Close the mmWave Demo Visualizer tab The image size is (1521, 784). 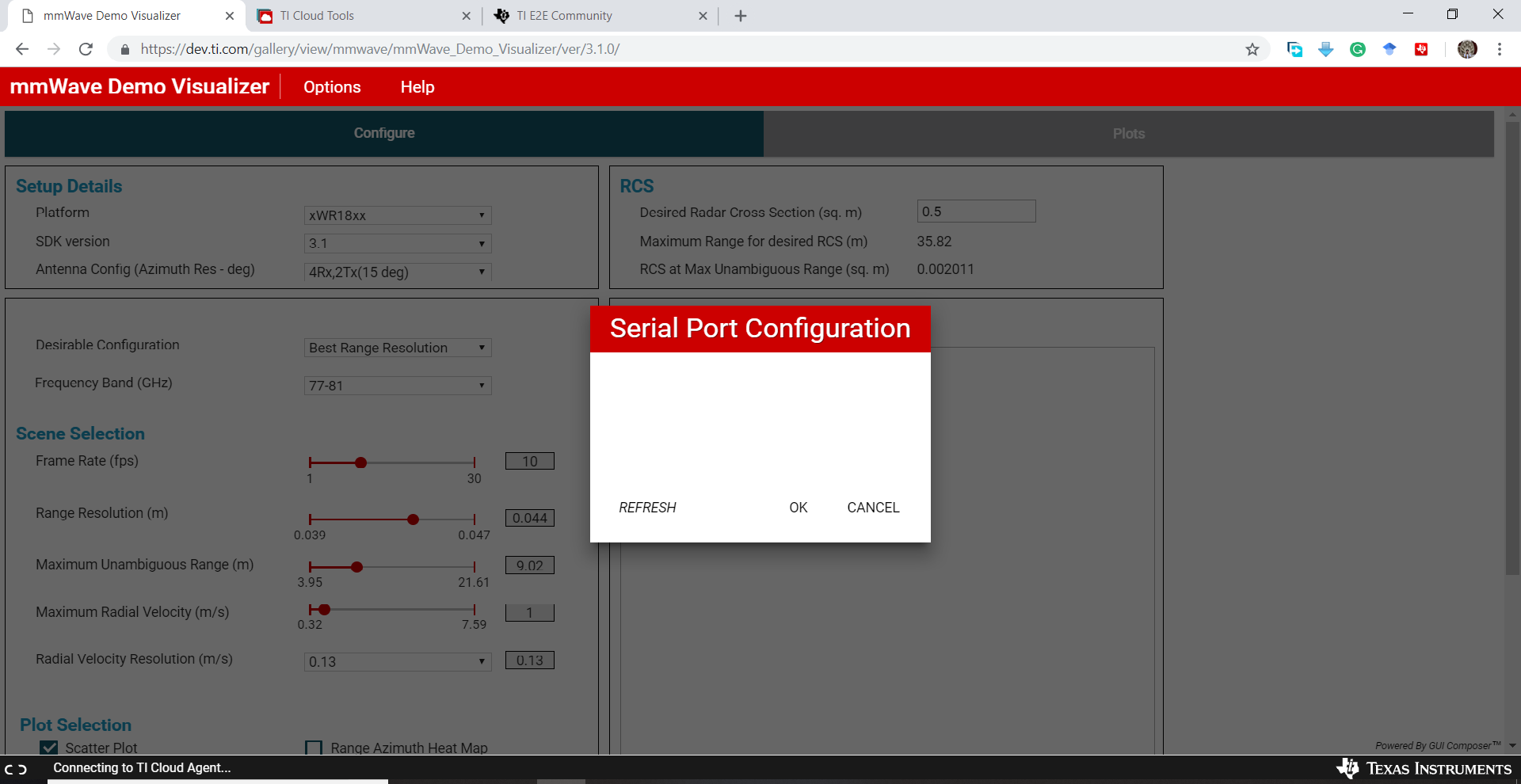click(230, 16)
